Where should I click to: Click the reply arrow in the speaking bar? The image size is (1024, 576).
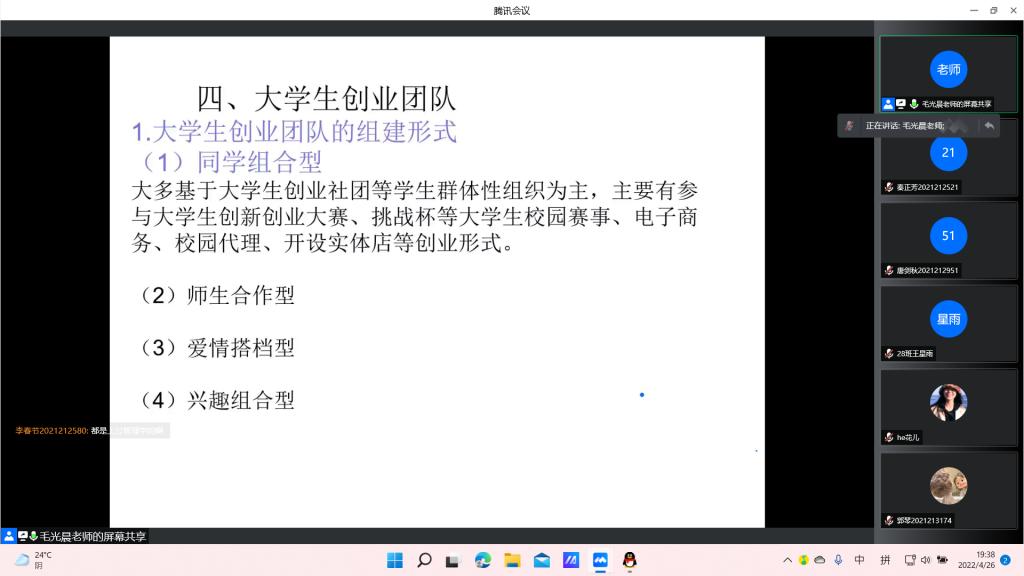tap(988, 125)
